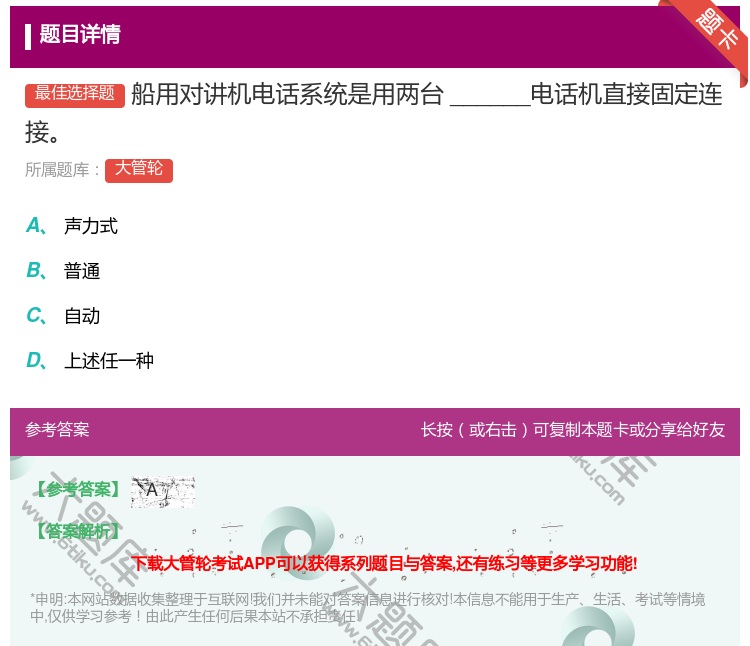This screenshot has width=750, height=646.
Task: Click the *申明 disclaimer text
Action: point(367,607)
